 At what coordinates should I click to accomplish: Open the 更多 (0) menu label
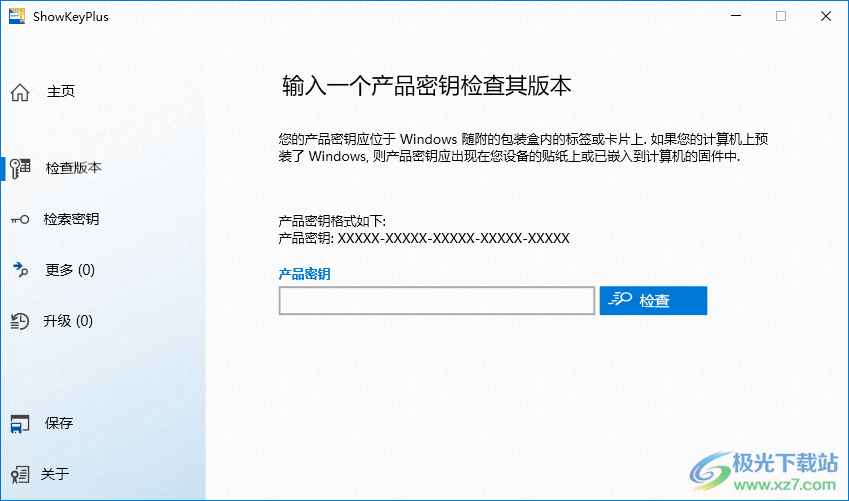tap(70, 270)
